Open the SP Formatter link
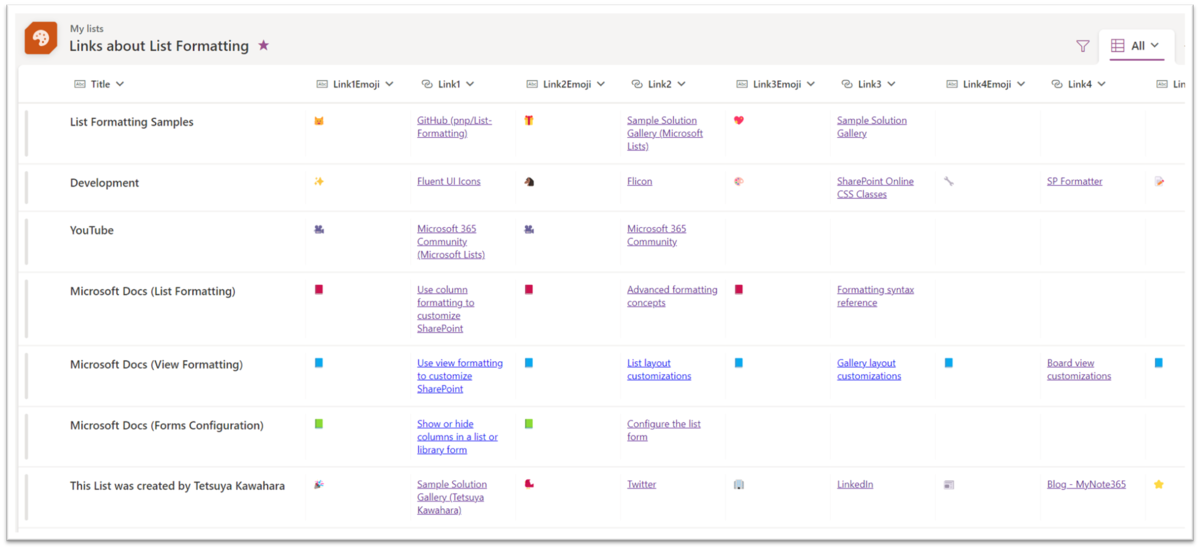This screenshot has width=1200, height=549. click(1074, 181)
